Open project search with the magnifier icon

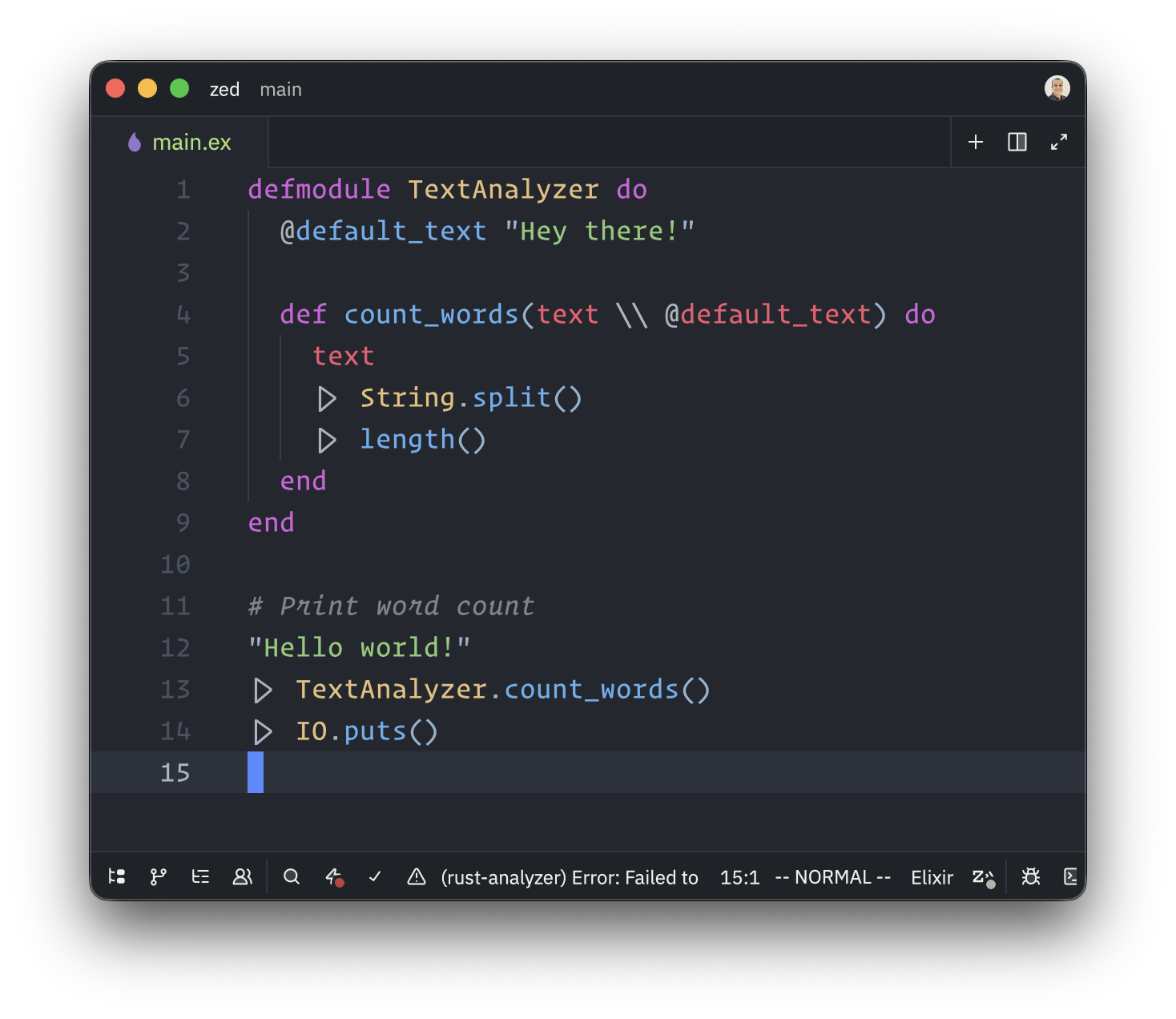click(292, 876)
